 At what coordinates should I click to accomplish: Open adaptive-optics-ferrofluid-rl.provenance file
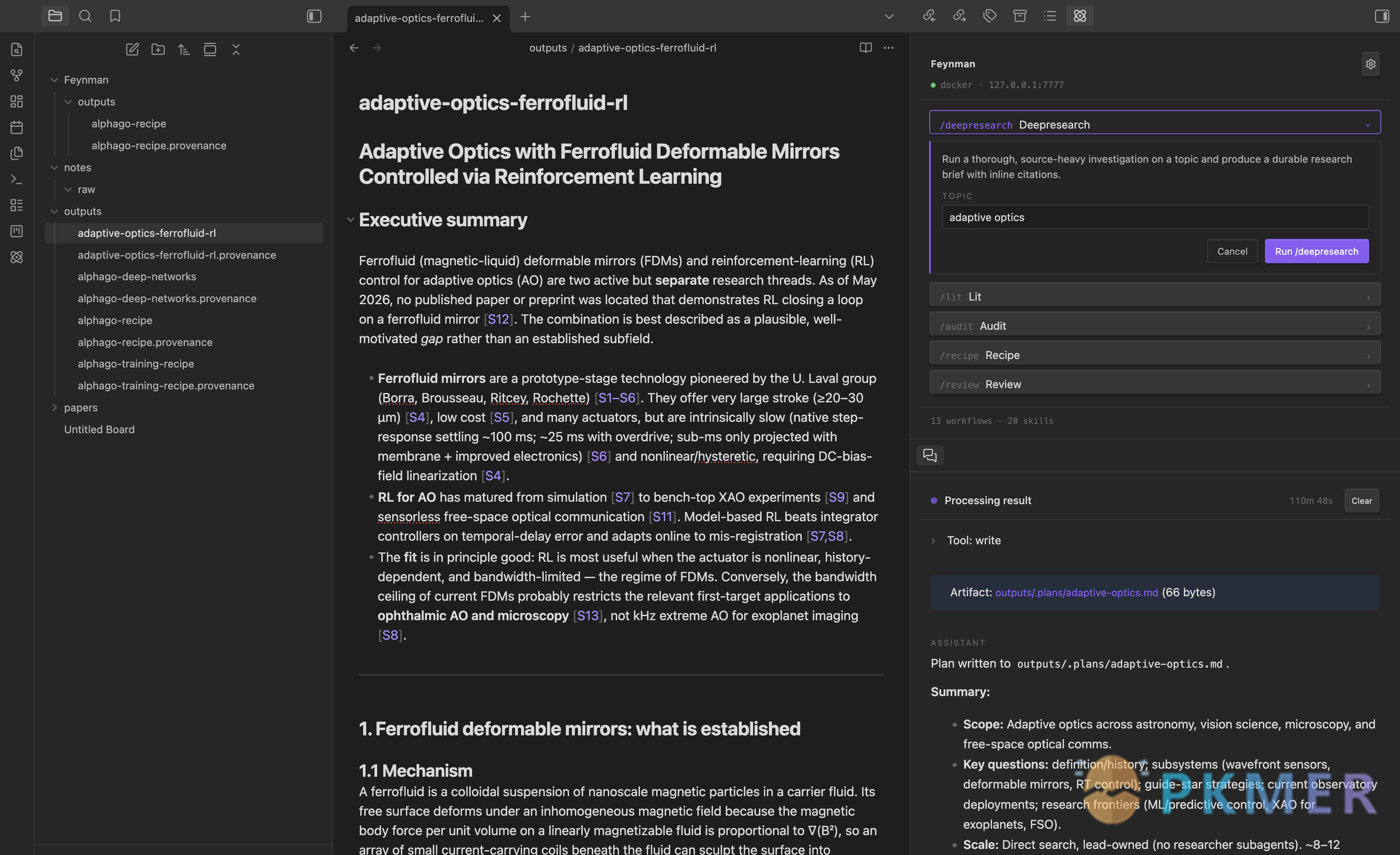tap(177, 255)
